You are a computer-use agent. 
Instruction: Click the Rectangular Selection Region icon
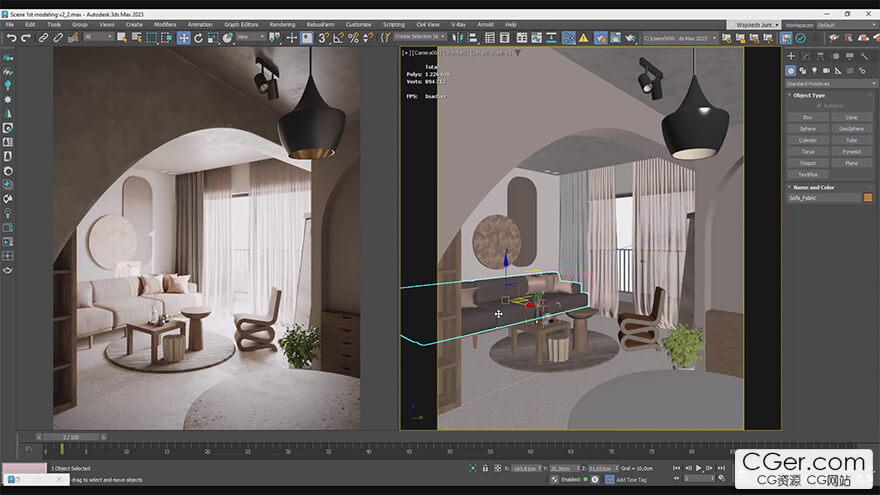point(152,38)
